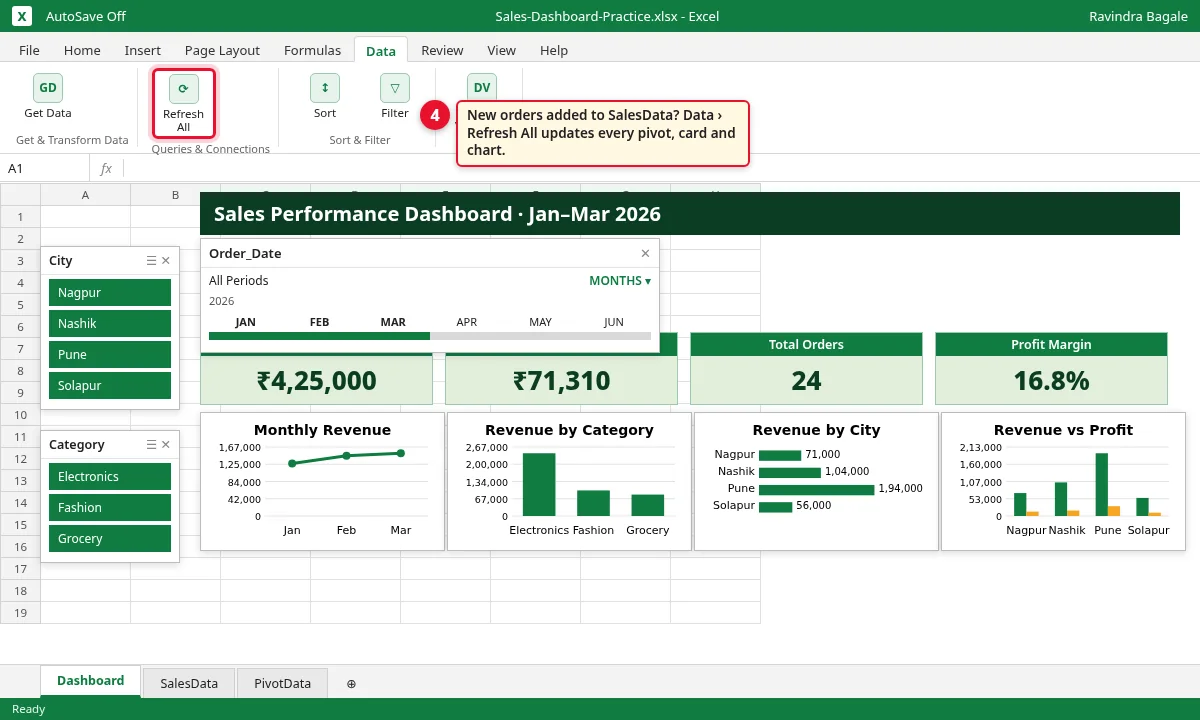Select FEB on the timeline
This screenshot has height=720, width=1200.
[x=319, y=322]
